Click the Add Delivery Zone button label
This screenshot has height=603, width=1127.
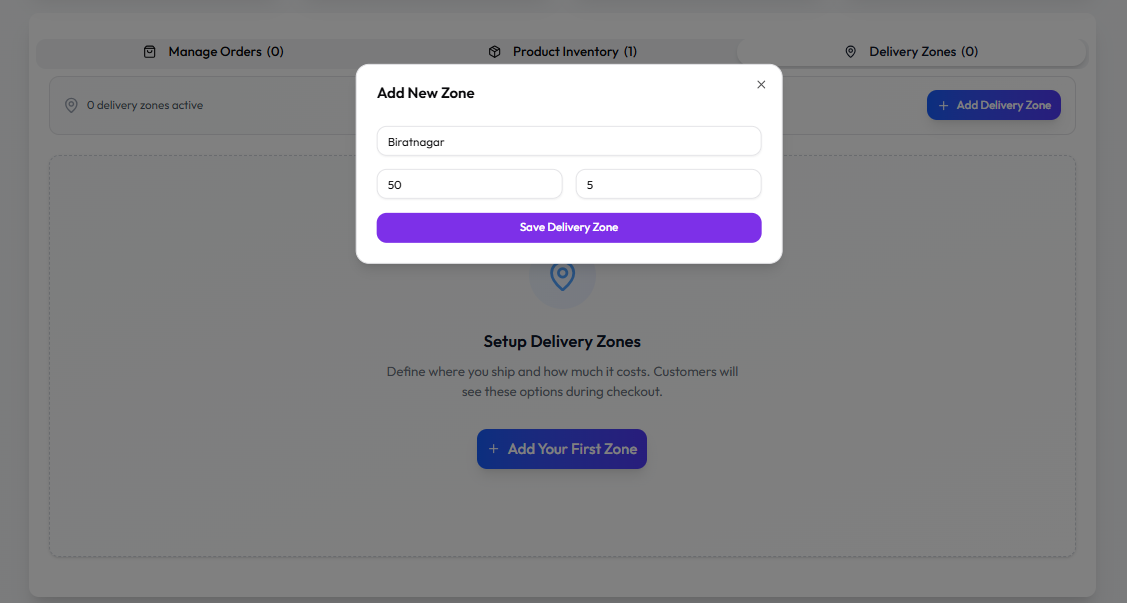click(x=1003, y=105)
